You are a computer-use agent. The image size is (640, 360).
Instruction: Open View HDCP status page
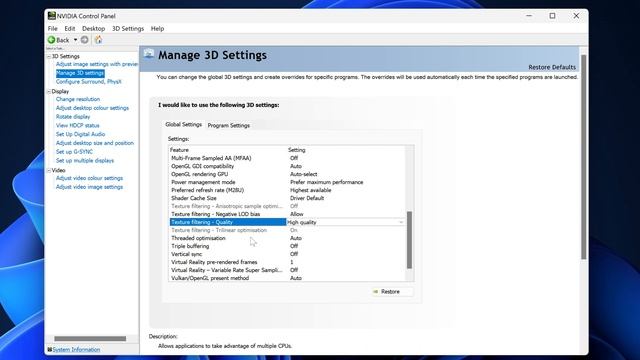pos(78,125)
